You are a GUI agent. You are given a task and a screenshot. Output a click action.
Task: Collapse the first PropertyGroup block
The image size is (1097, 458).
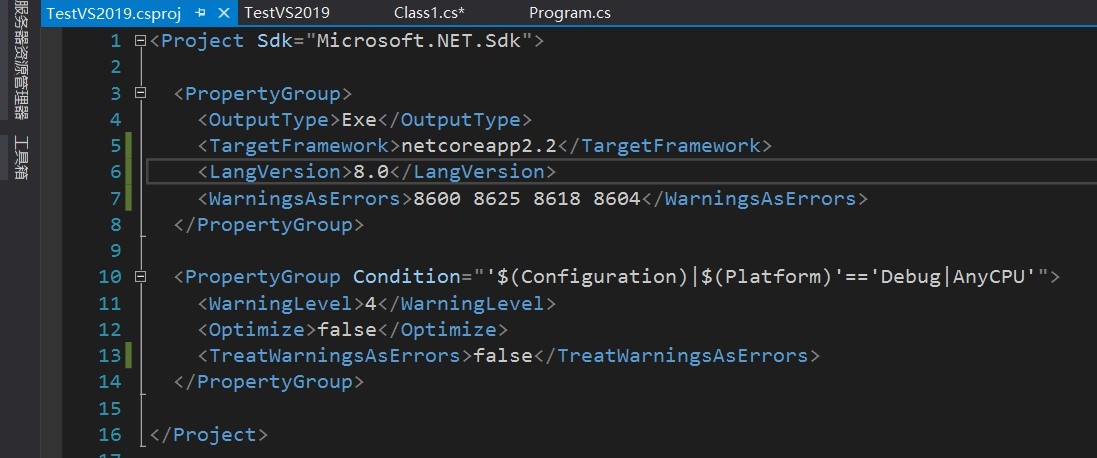tap(141, 93)
